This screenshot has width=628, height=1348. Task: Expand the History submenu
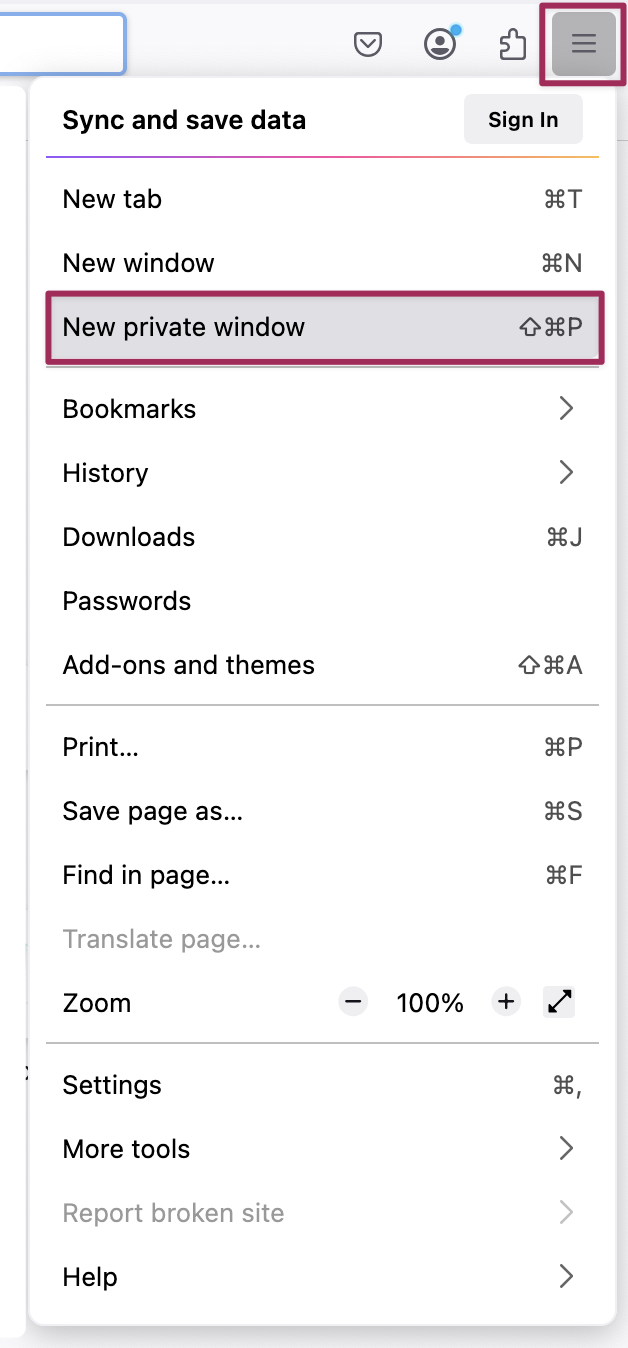(322, 473)
